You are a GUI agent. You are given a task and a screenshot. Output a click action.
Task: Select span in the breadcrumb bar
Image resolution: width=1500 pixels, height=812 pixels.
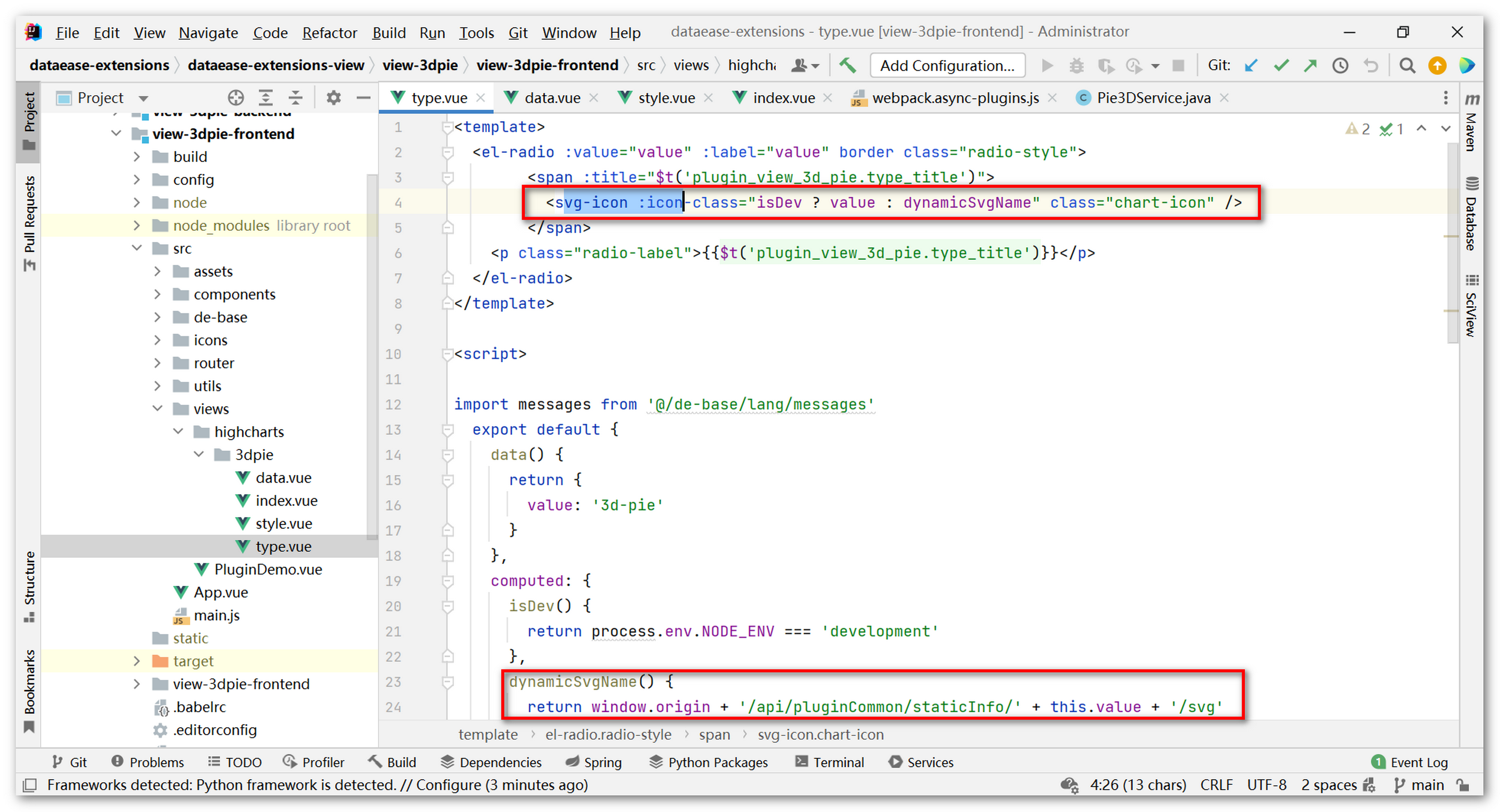[x=714, y=734]
